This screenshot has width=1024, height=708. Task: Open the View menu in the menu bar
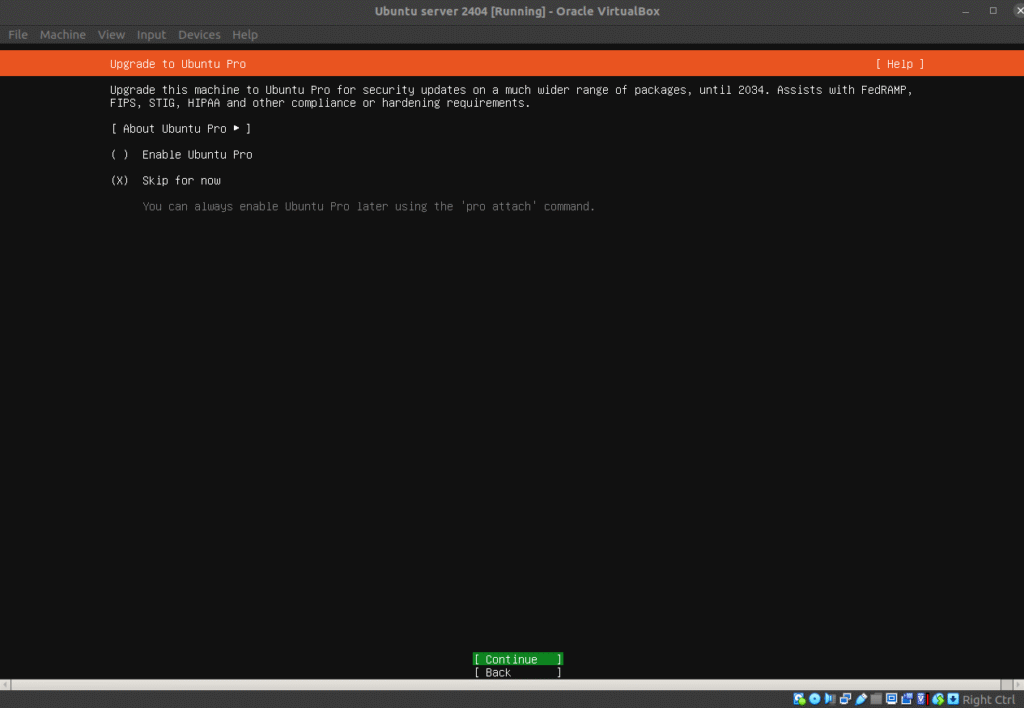coord(111,35)
